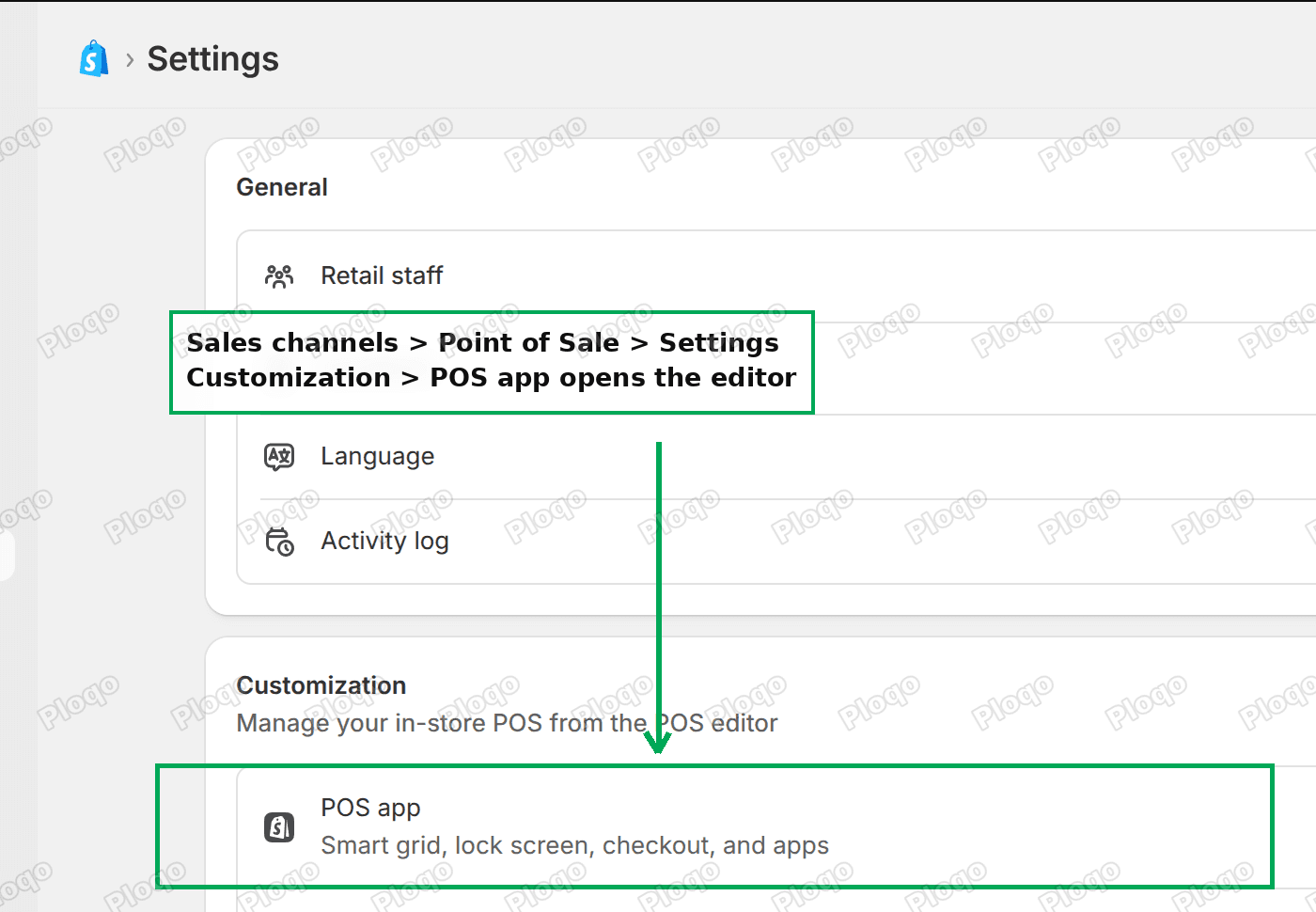
Task: Click the Language translate icon
Action: [x=279, y=457]
